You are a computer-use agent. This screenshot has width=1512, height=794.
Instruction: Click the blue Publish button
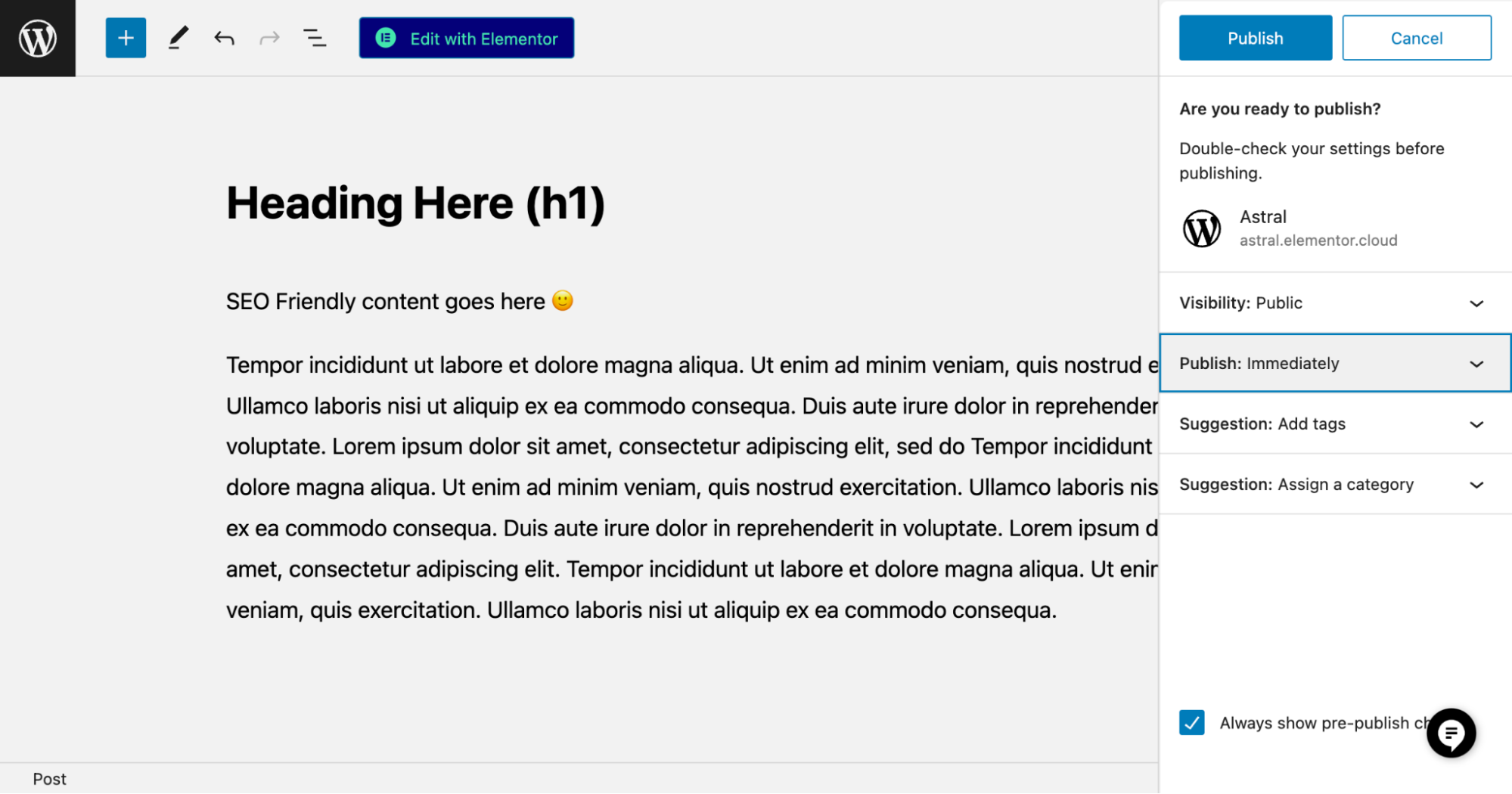tap(1255, 38)
